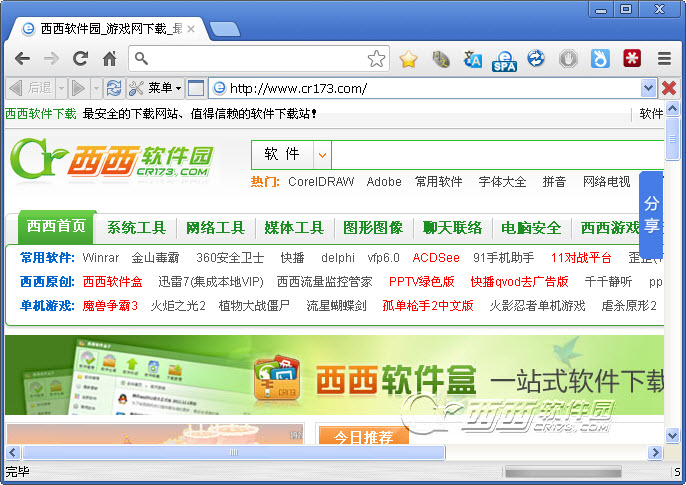Open the 网络工具 category
This screenshot has width=686, height=485.
(x=215, y=228)
